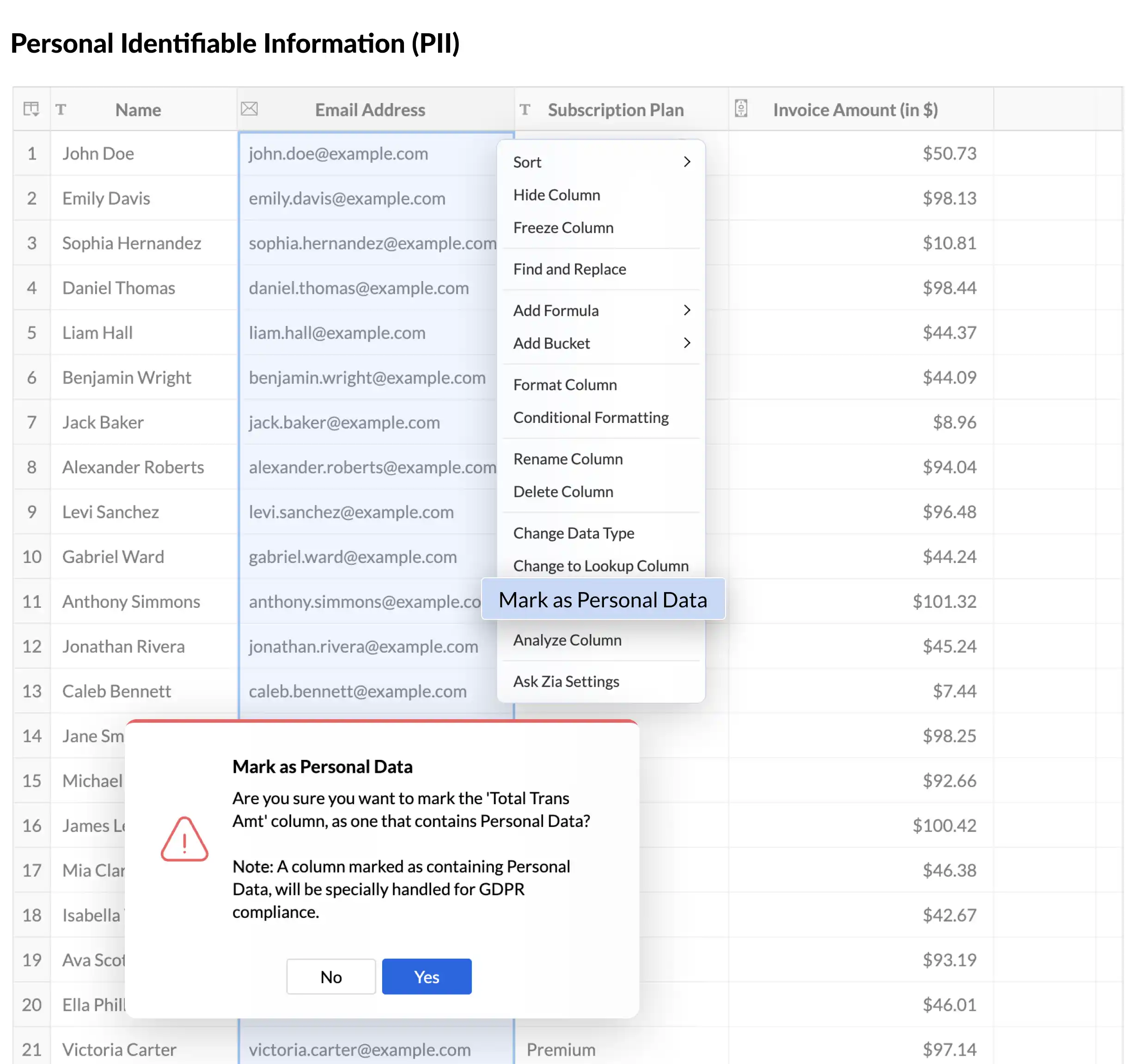Open Find and Replace

click(x=569, y=269)
